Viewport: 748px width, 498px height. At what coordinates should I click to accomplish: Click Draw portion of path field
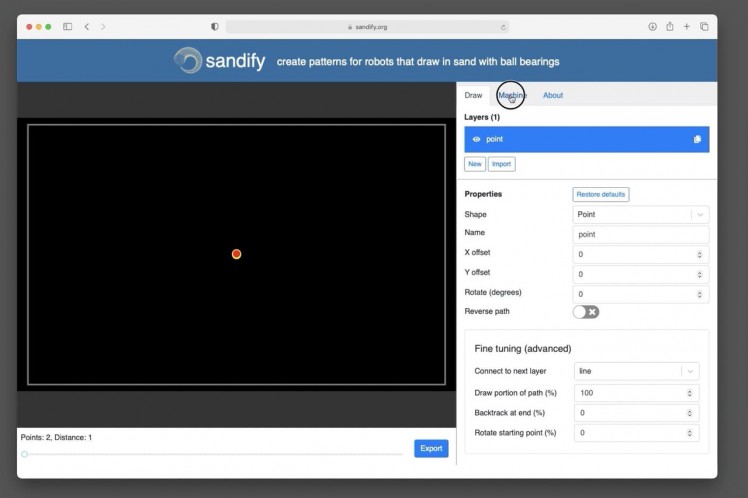coord(637,393)
